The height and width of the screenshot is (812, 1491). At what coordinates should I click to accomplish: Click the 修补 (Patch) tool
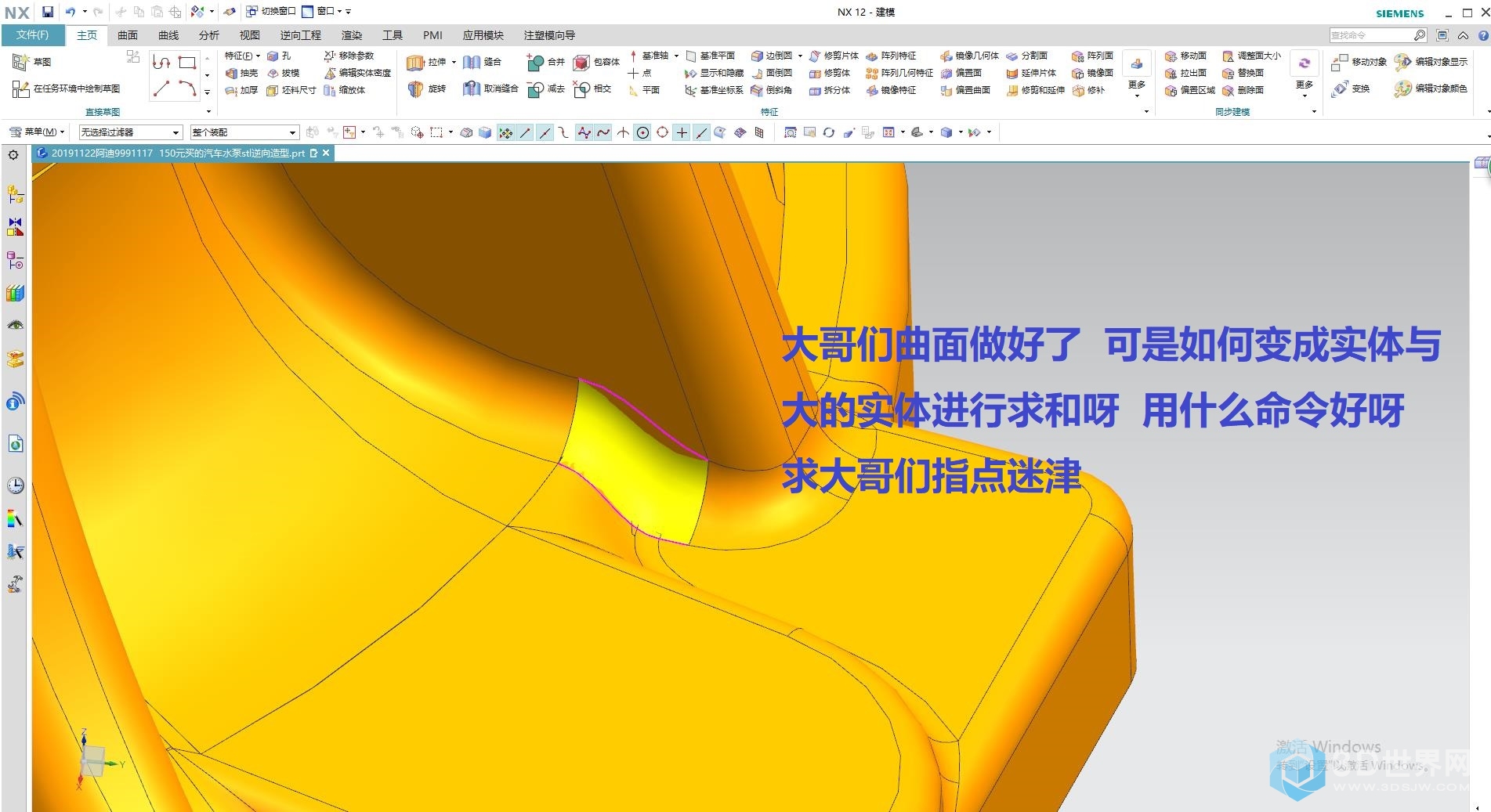(1088, 90)
